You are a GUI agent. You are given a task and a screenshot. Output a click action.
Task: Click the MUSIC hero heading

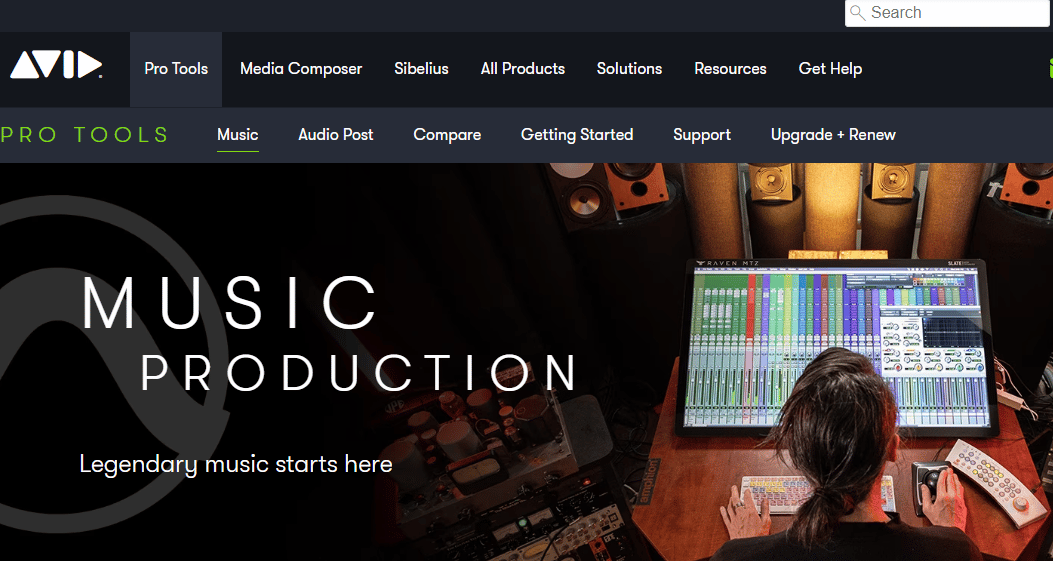[230, 302]
